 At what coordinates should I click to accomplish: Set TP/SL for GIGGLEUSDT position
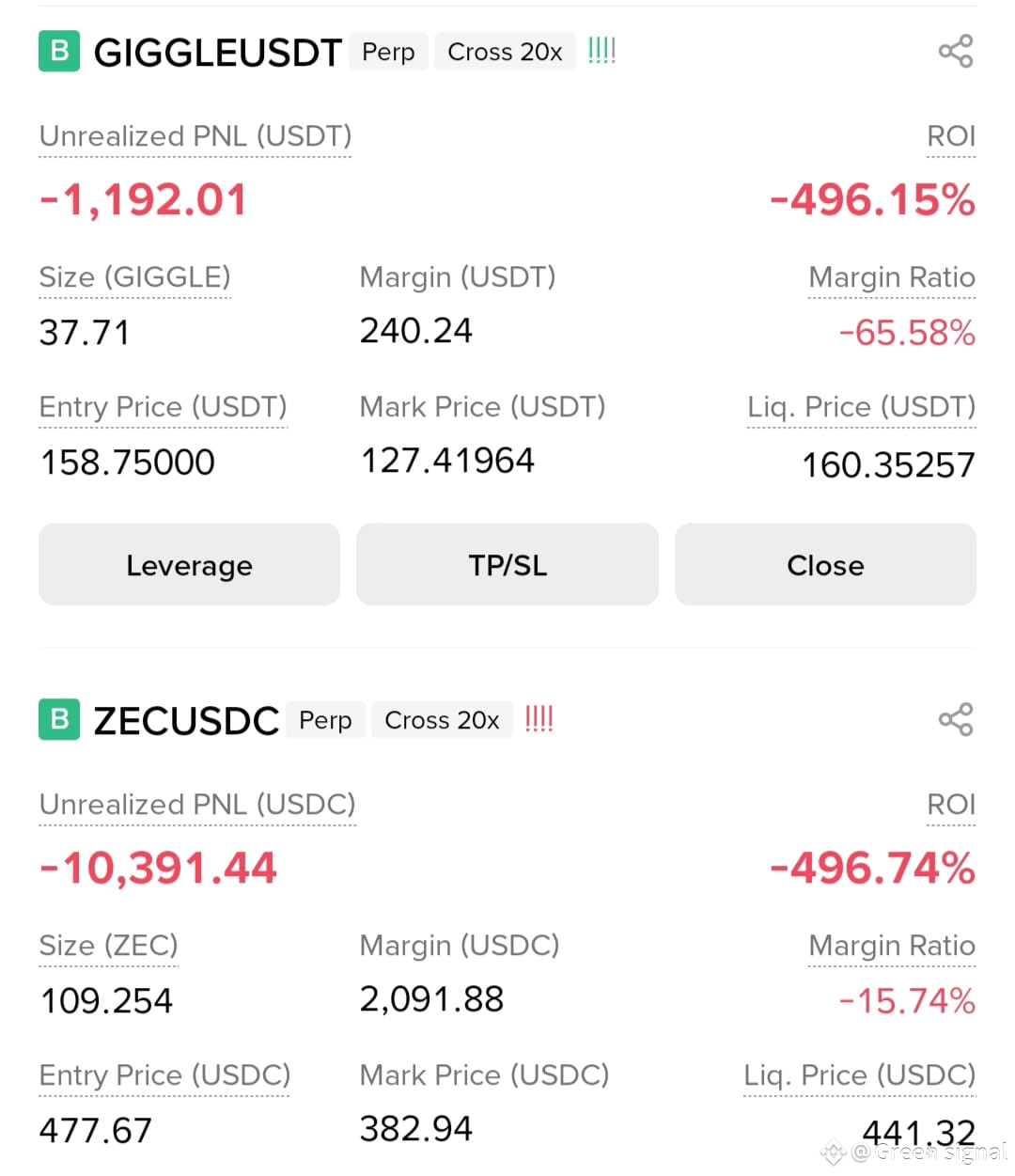pos(507,565)
